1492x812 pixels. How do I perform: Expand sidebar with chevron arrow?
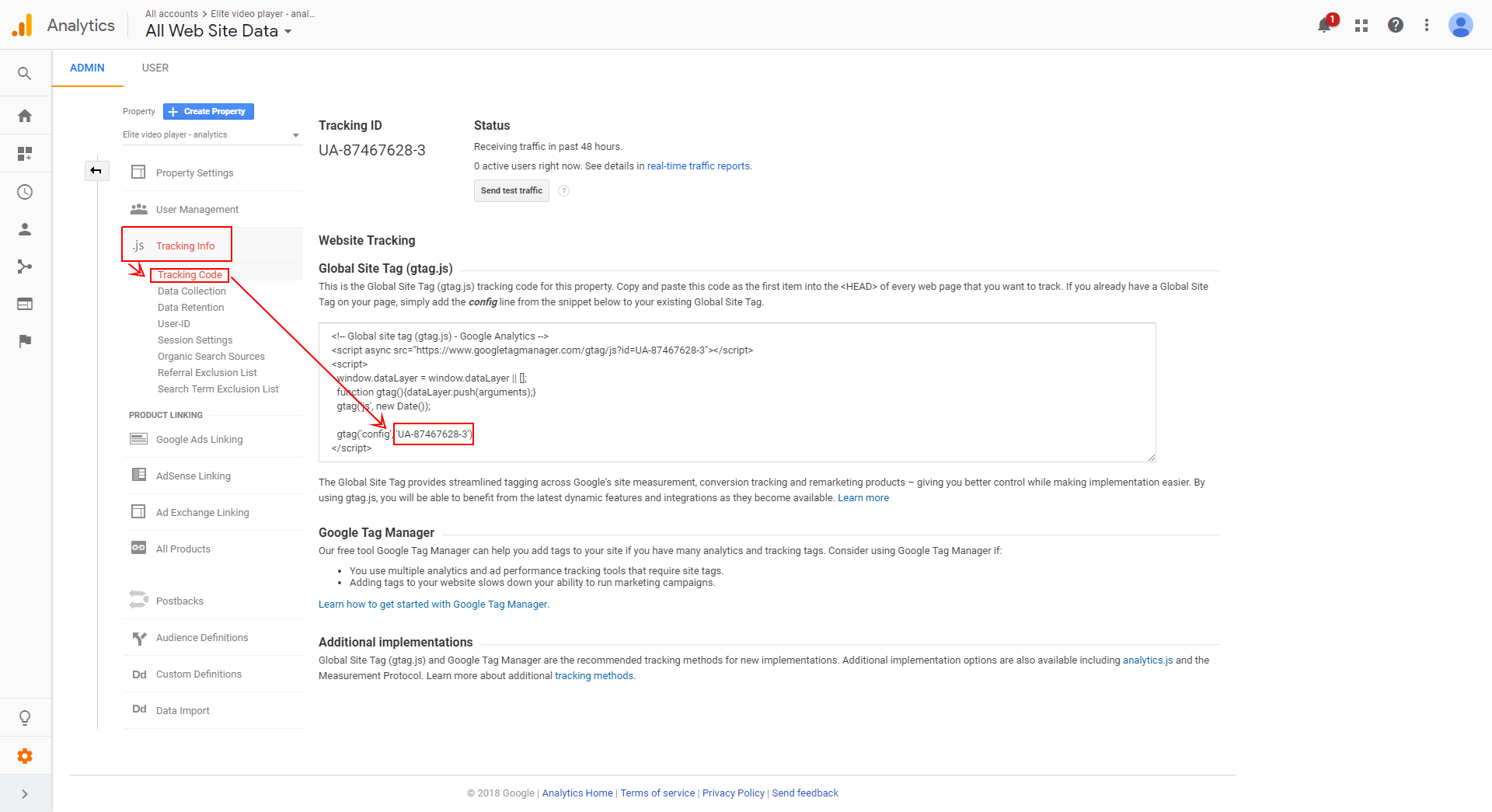[x=25, y=794]
